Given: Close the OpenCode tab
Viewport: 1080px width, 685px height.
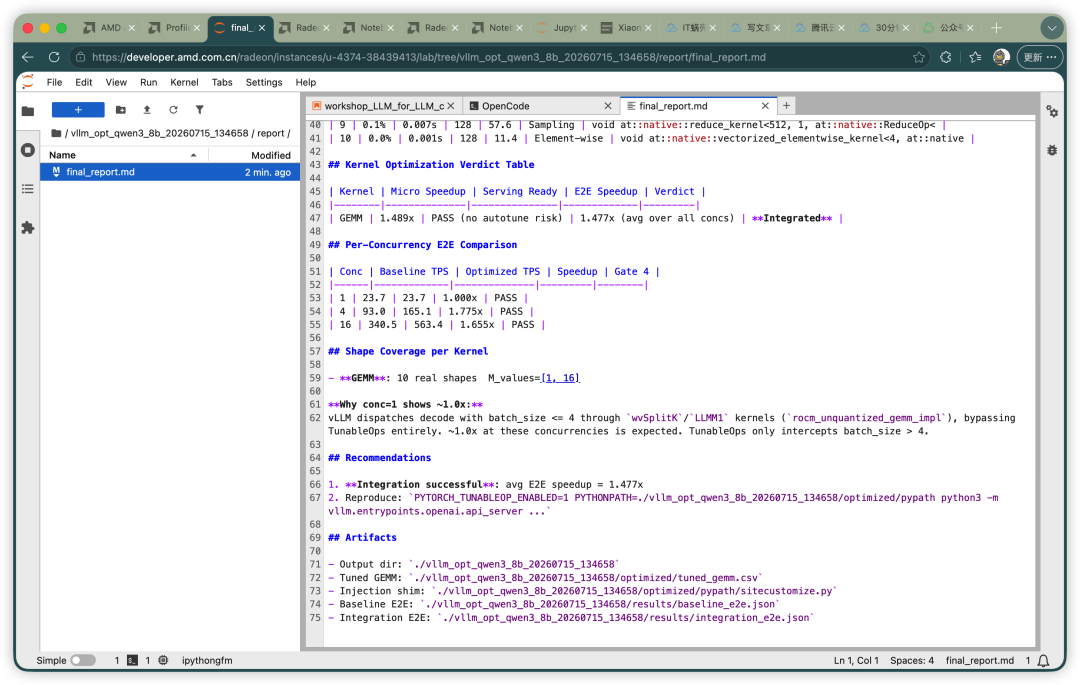Looking at the screenshot, I should click(608, 106).
